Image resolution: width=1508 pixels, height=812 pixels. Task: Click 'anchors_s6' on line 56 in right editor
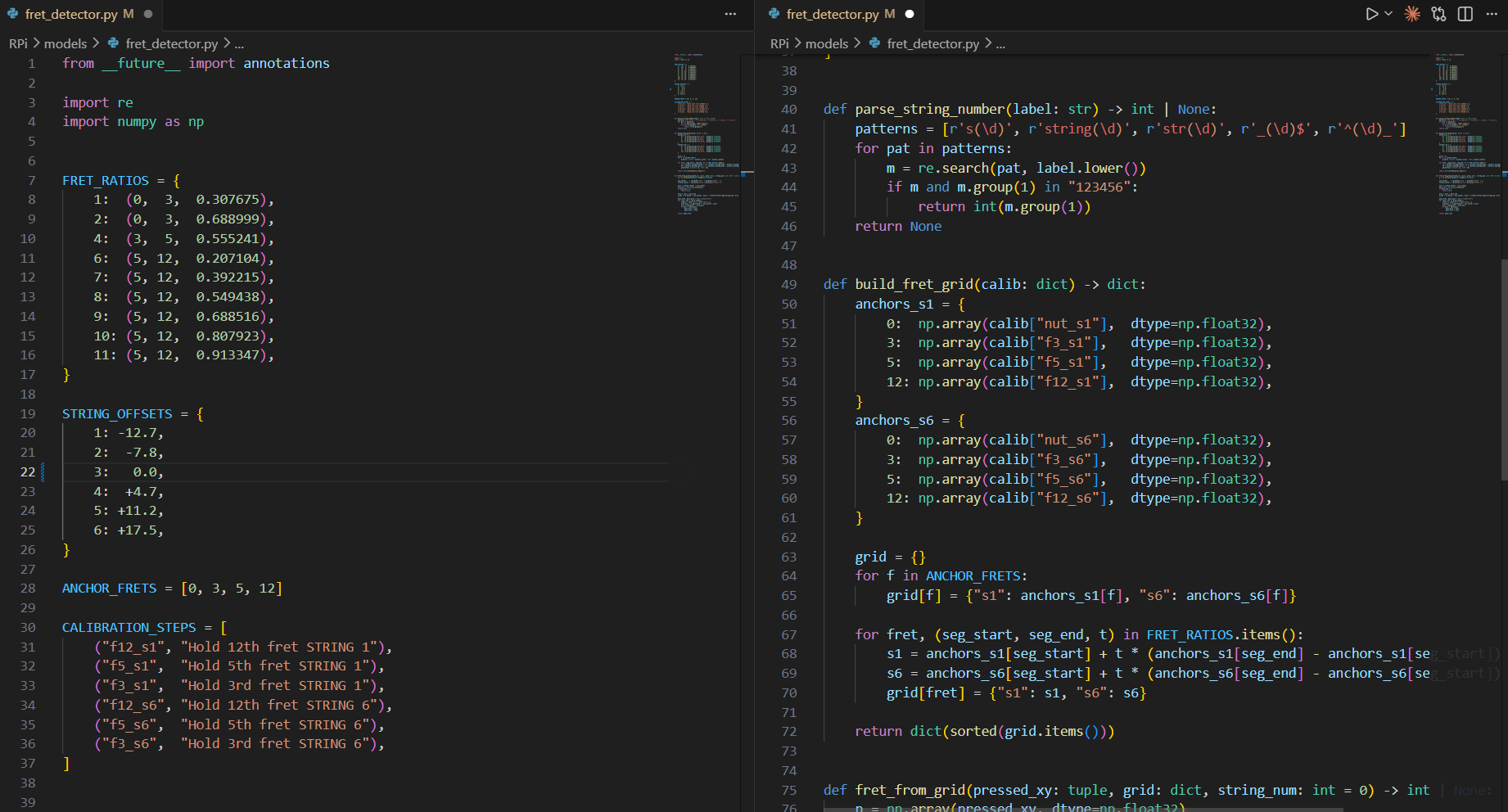point(894,421)
